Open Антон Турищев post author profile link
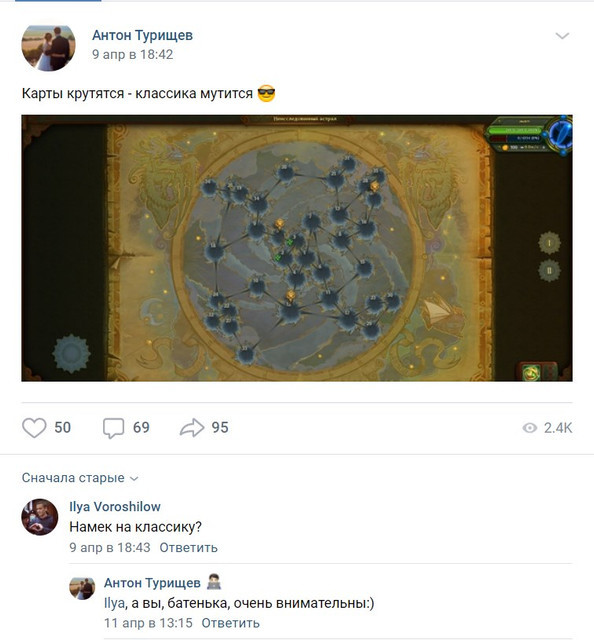The width and height of the screenshot is (594, 640). click(x=142, y=35)
